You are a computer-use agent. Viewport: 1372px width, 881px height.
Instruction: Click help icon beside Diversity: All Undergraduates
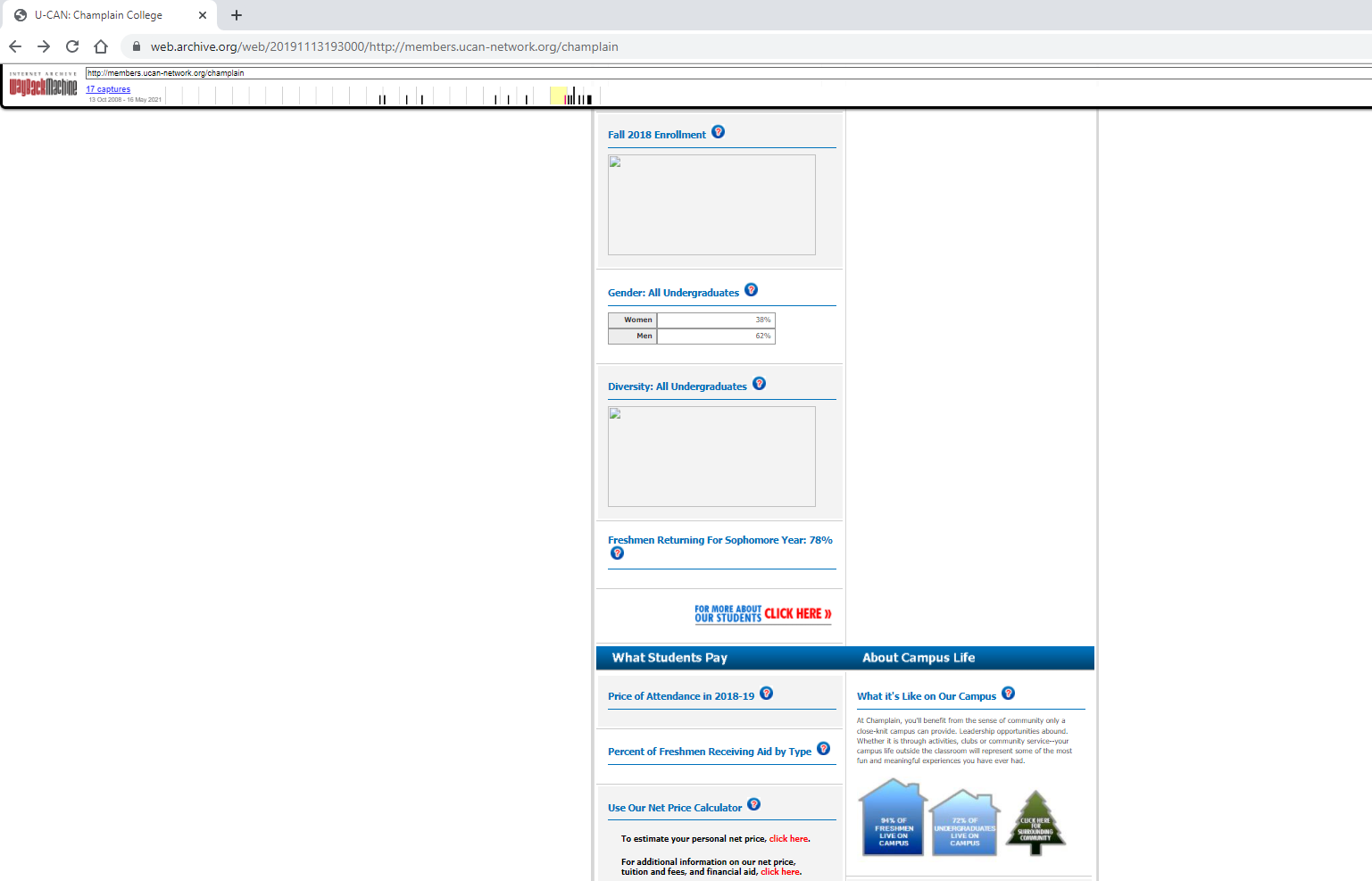[x=759, y=384]
